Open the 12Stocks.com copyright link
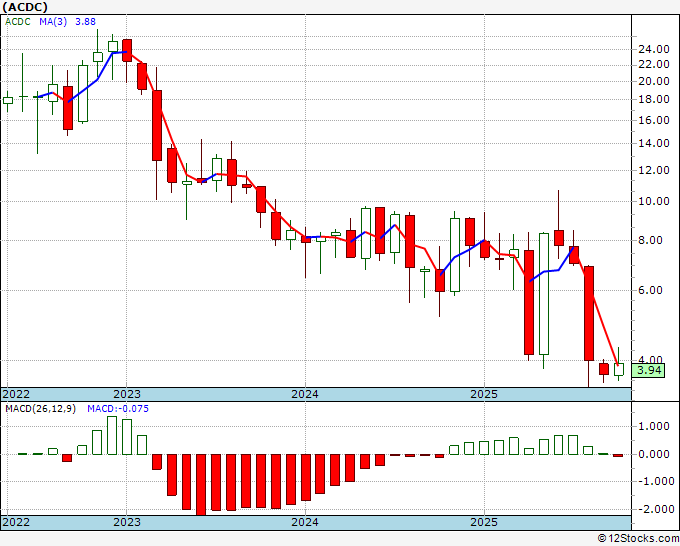This screenshot has height=546, width=680. 638,539
